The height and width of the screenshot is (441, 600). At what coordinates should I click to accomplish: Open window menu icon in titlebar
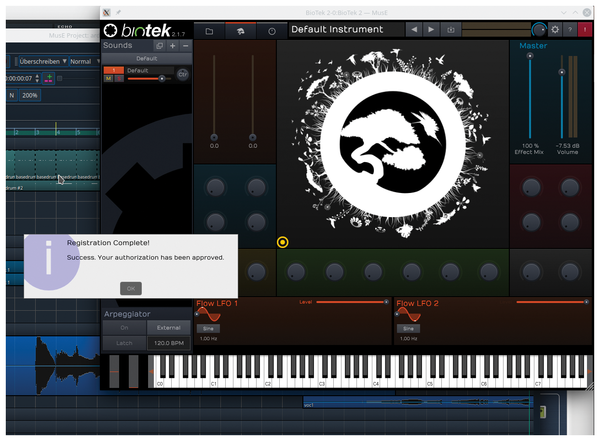point(107,13)
